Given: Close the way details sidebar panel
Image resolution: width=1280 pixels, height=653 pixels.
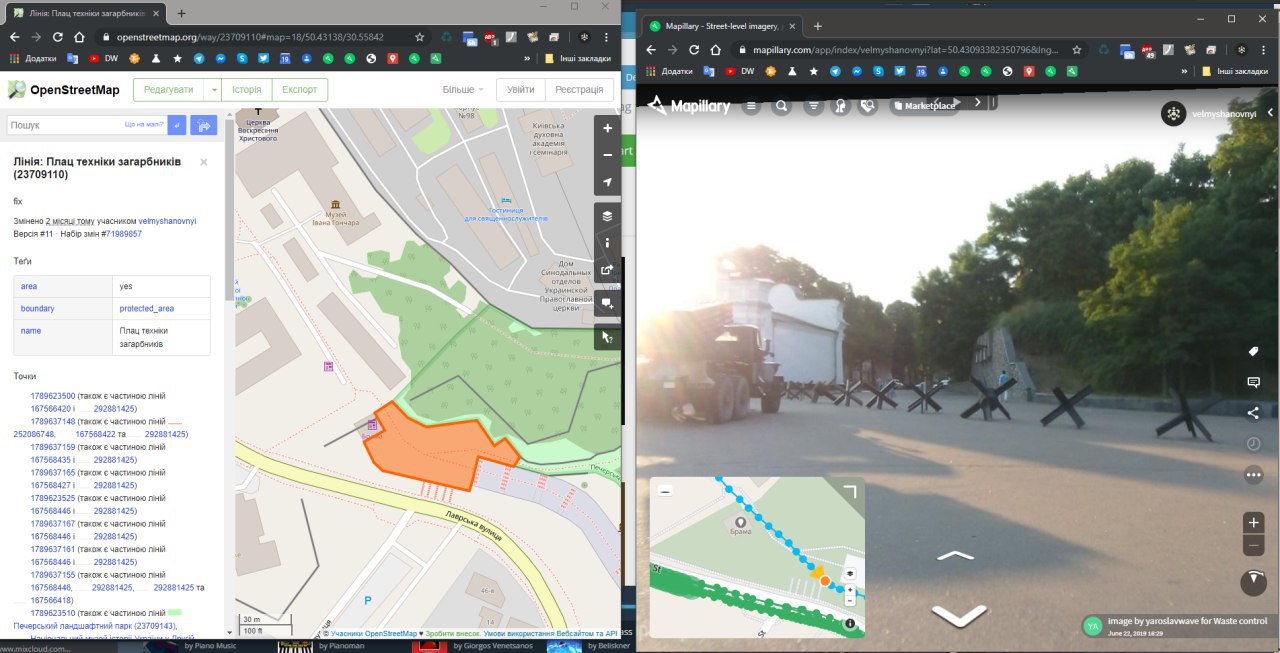Looking at the screenshot, I should coord(203,161).
